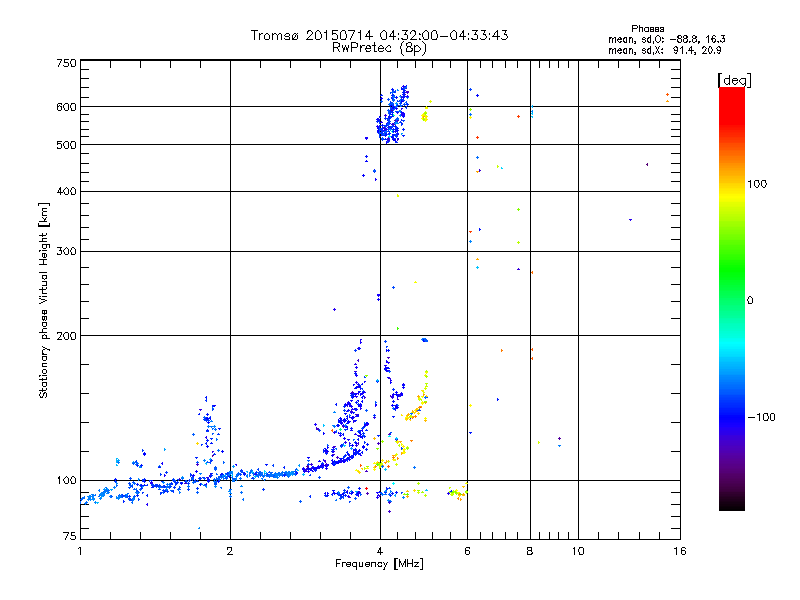This screenshot has width=800, height=600.
Task: Click the dense blue echo cluster near 600 km
Action: pos(392,116)
